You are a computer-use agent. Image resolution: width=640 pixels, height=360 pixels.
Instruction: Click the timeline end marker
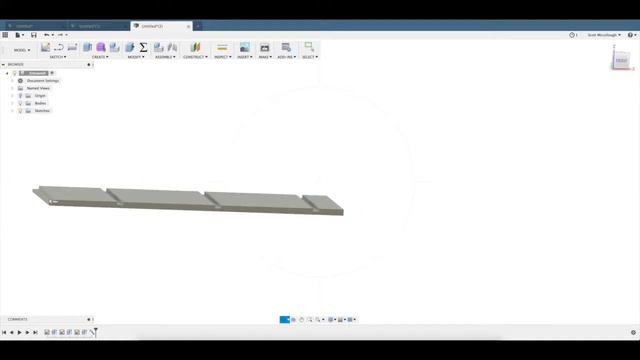tap(96, 332)
